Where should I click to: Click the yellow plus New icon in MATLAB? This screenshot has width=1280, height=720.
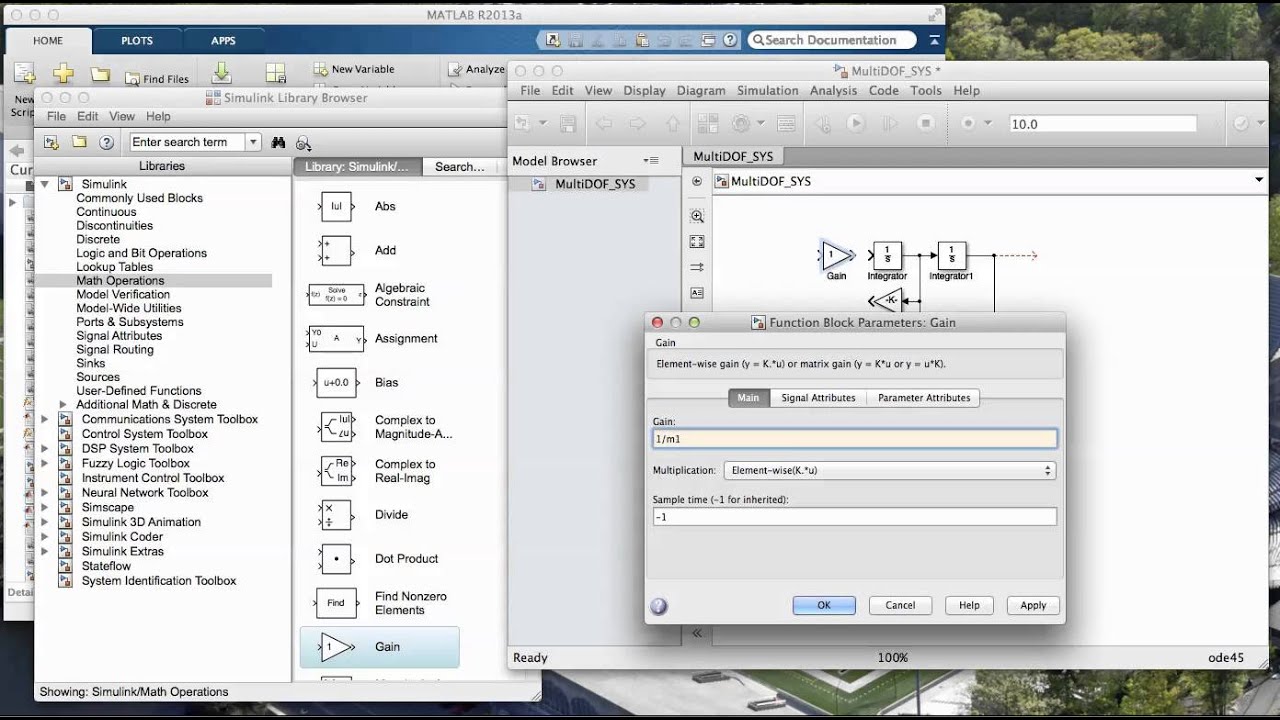[x=63, y=74]
